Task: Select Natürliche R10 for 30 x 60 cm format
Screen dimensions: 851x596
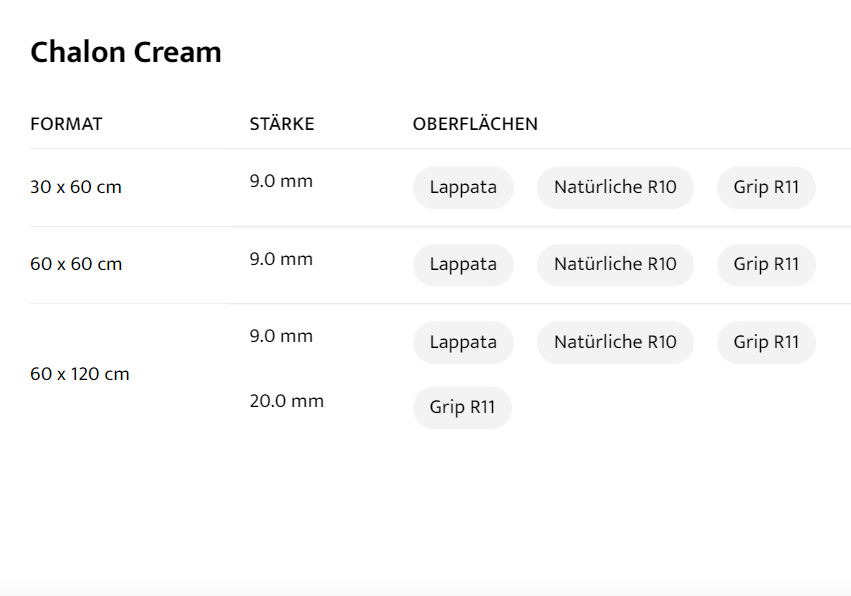Action: pos(615,187)
